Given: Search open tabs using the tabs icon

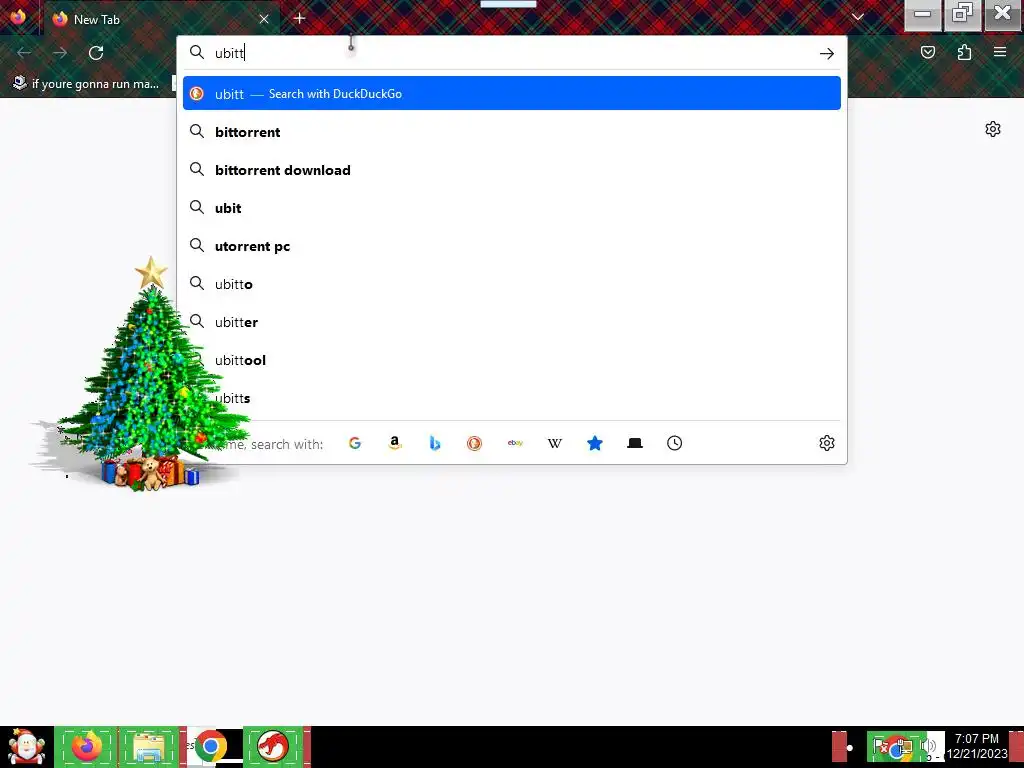Looking at the screenshot, I should tap(635, 443).
